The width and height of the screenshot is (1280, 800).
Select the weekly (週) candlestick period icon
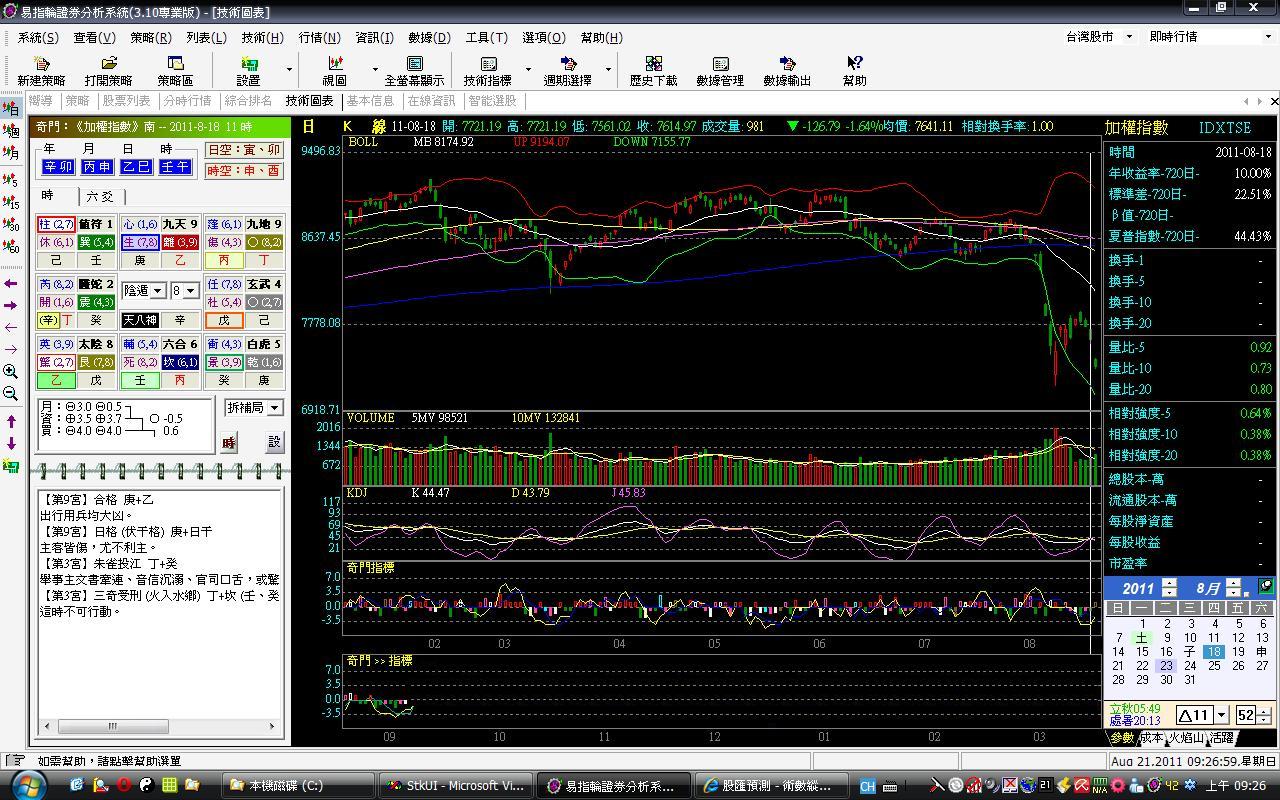[x=12, y=130]
